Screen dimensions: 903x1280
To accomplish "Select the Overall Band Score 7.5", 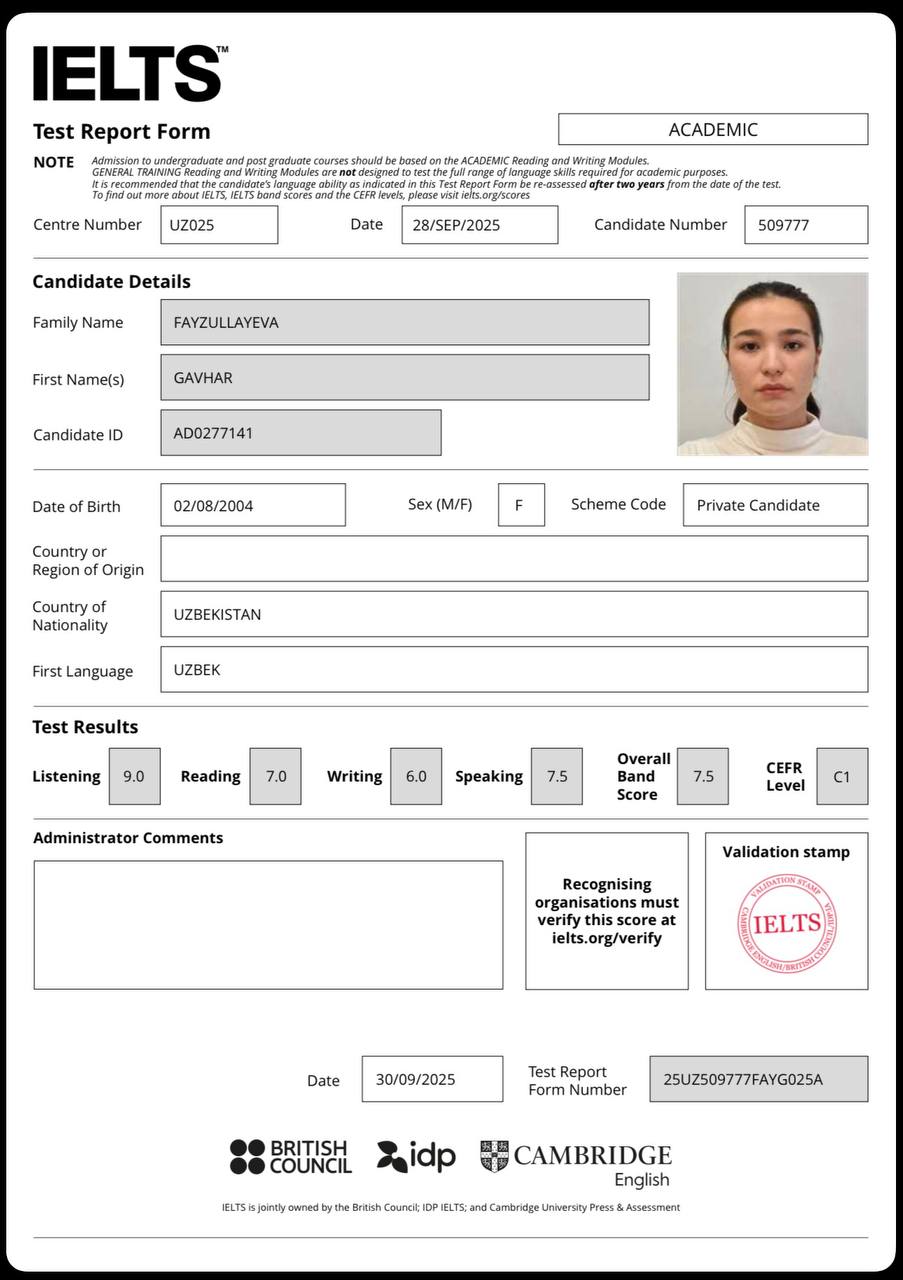I will [x=702, y=776].
